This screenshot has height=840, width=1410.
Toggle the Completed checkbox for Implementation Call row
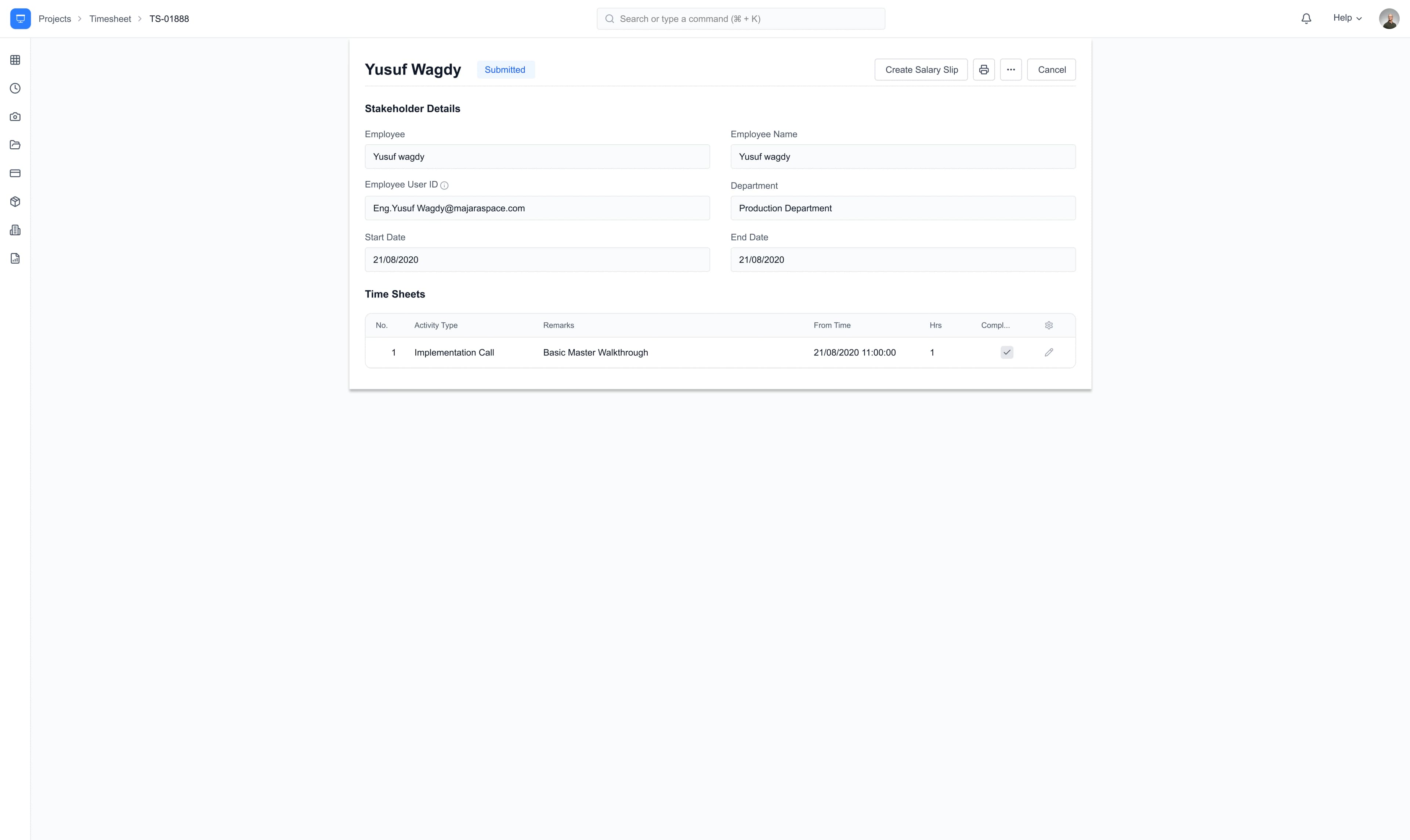[x=1006, y=352]
